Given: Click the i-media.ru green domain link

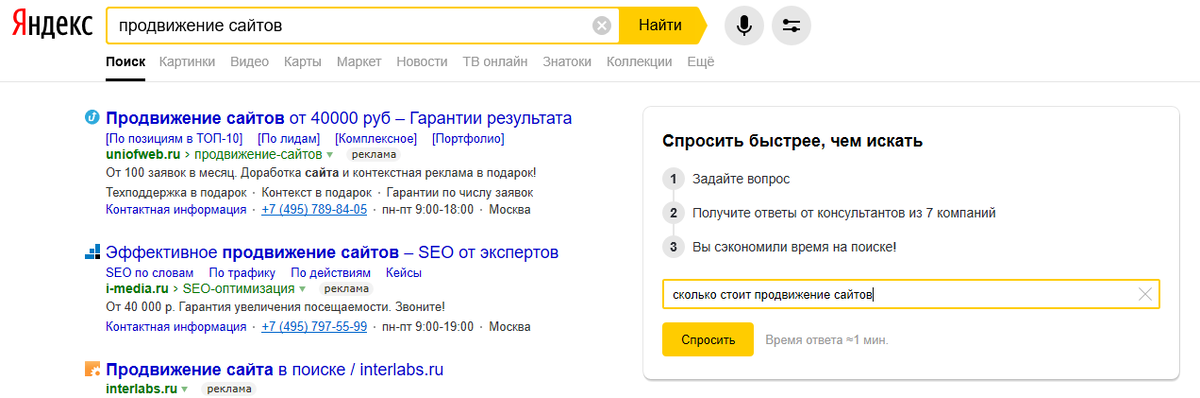Looking at the screenshot, I should point(137,289).
